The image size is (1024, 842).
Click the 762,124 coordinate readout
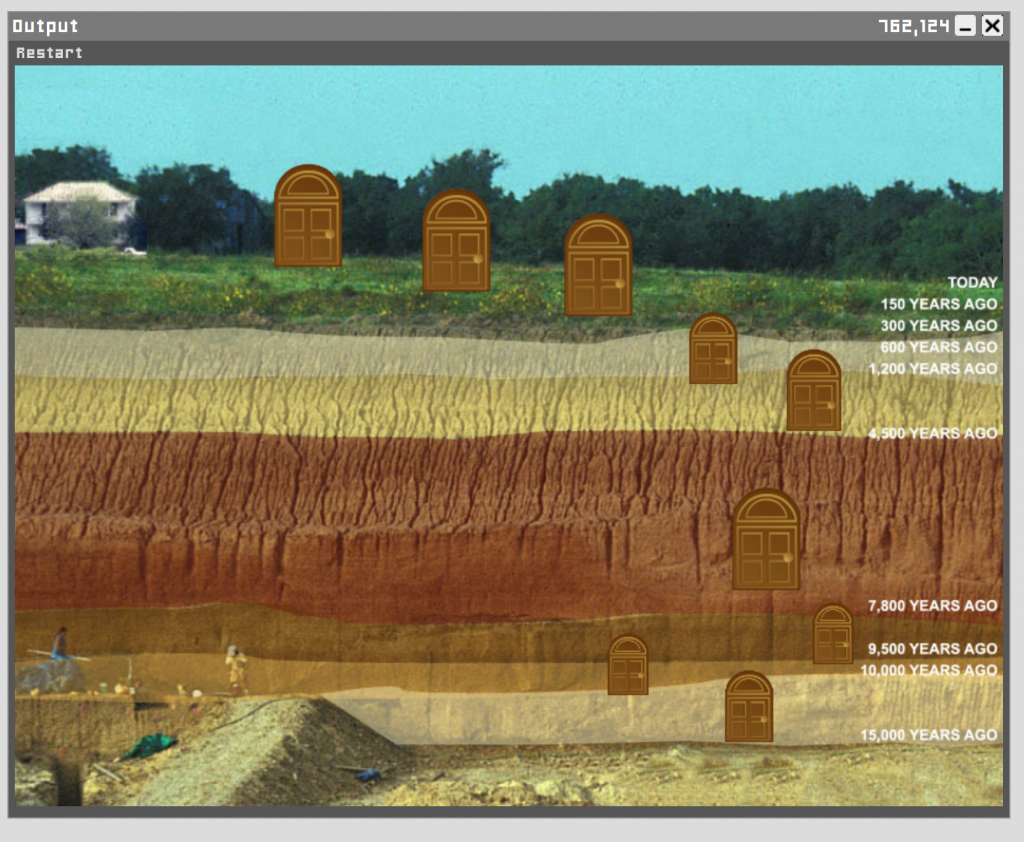click(x=913, y=26)
